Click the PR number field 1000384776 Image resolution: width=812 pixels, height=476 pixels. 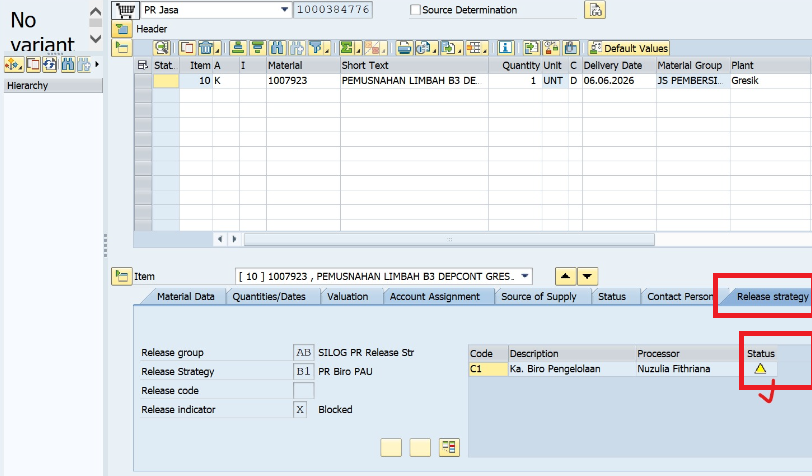[x=333, y=10]
